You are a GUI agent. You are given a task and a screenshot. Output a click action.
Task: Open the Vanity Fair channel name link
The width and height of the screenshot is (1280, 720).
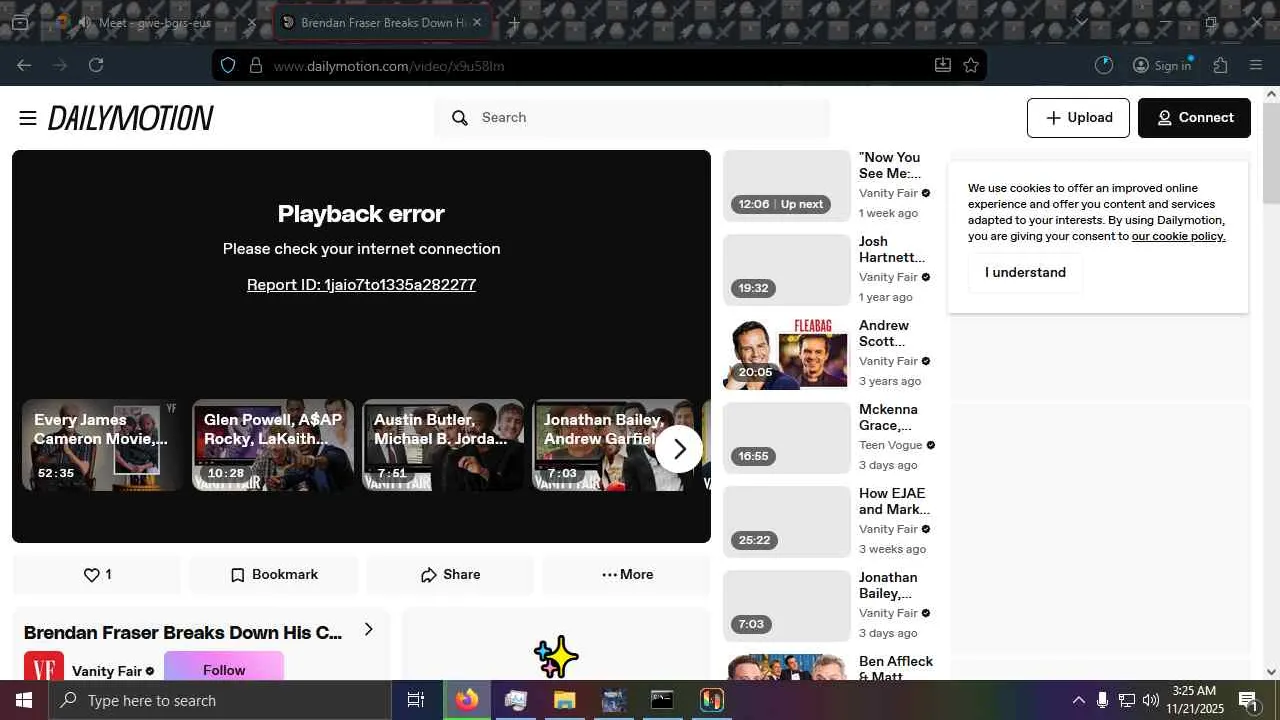pyautogui.click(x=107, y=671)
